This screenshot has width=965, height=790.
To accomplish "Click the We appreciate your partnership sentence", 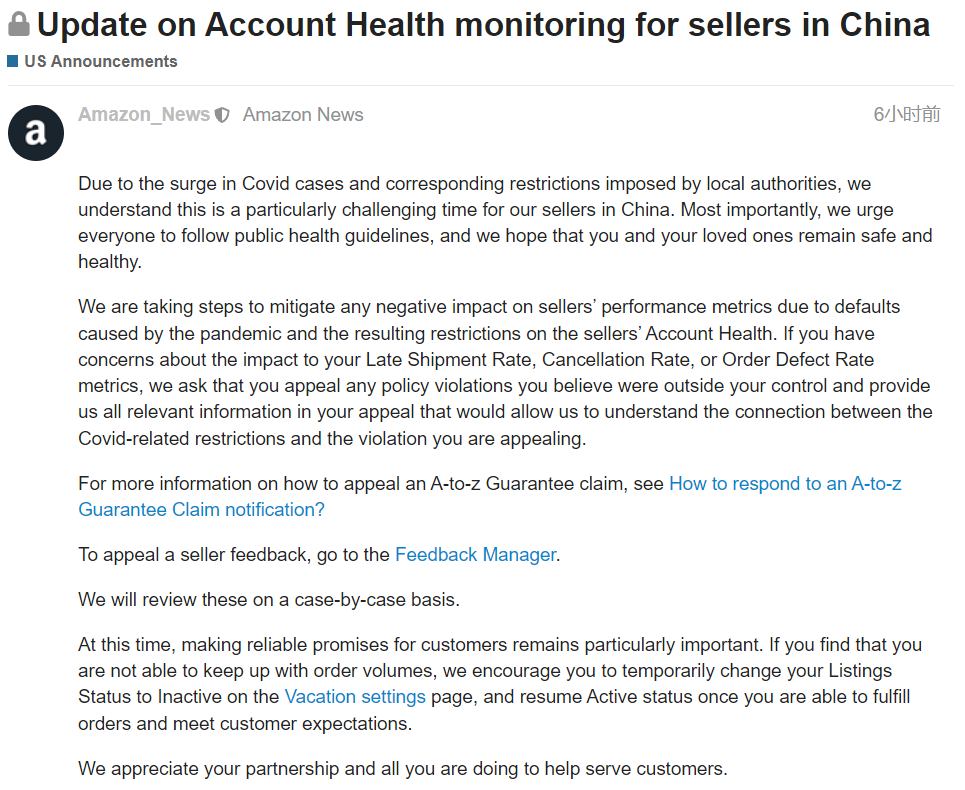I will click(403, 768).
